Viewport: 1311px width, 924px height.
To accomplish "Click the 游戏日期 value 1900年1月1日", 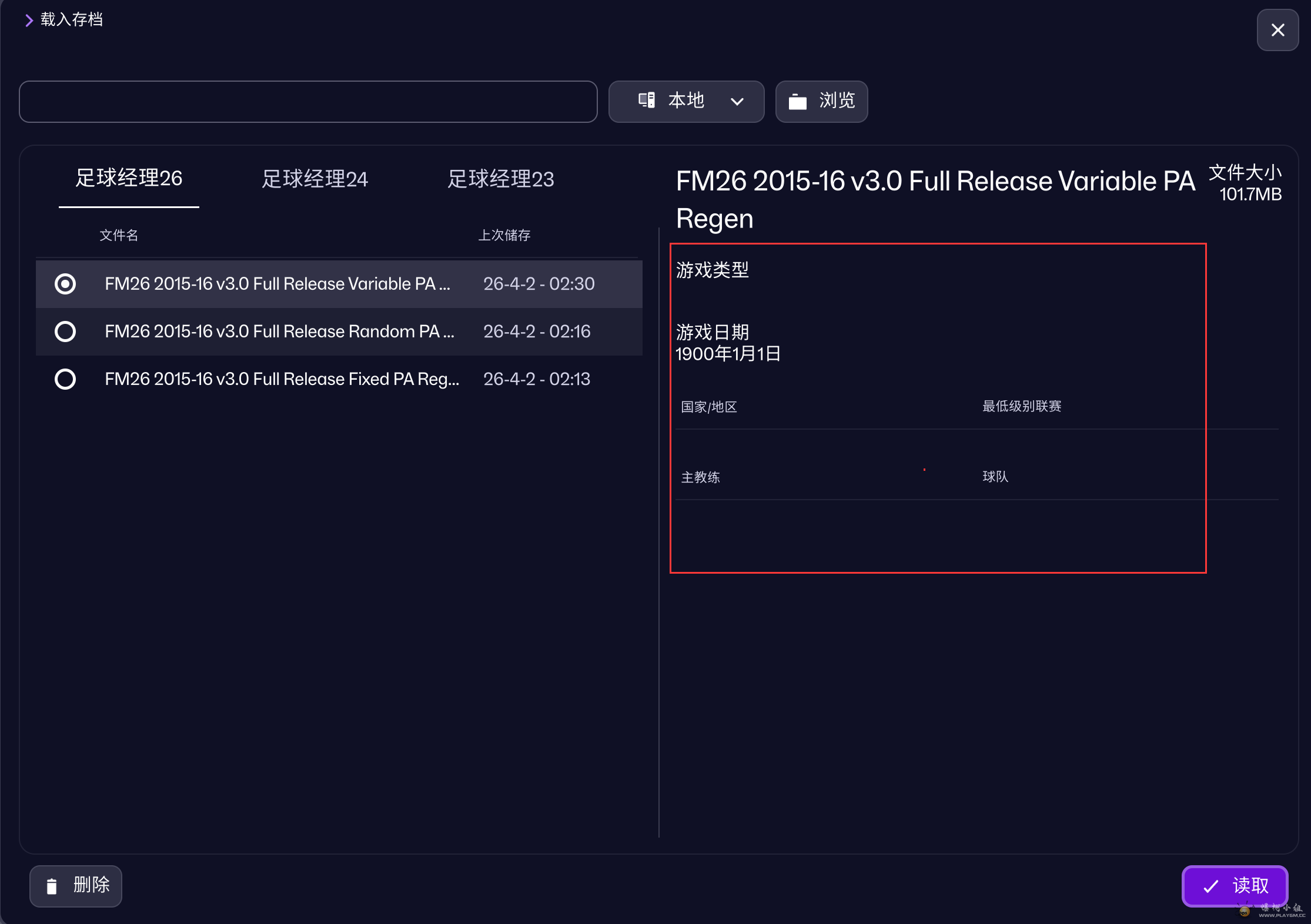I will [728, 354].
